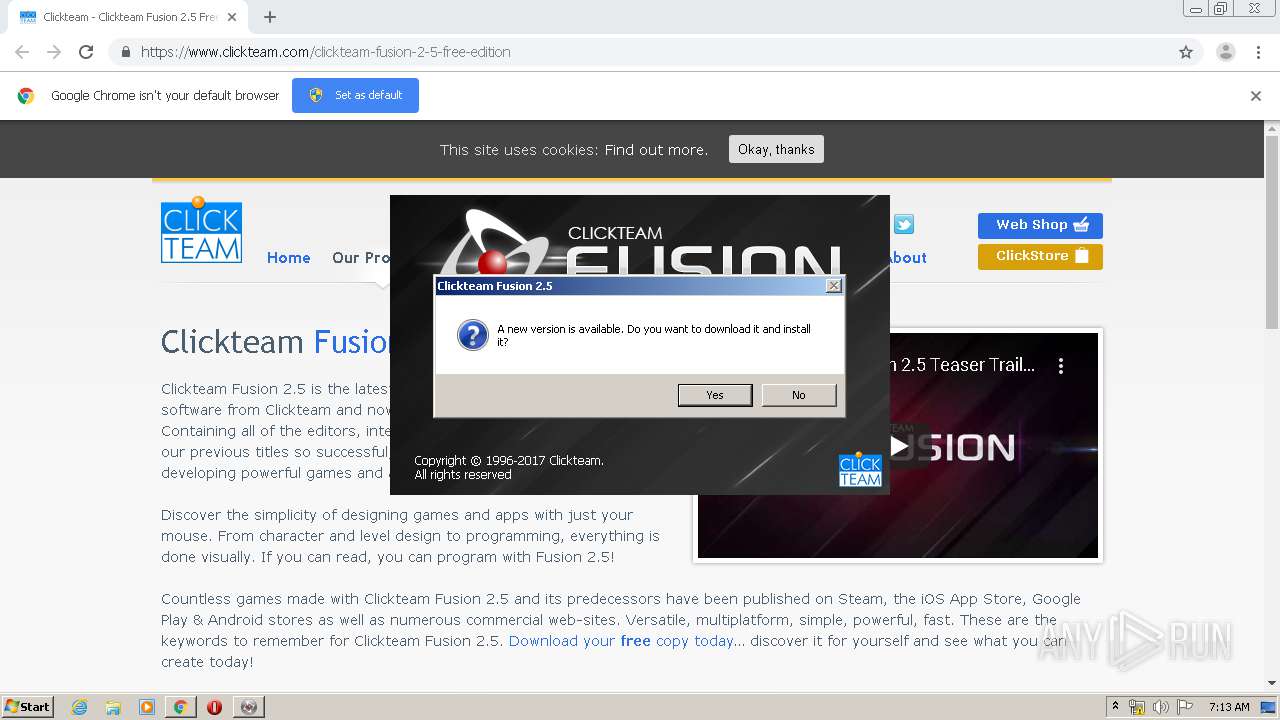Open the media player taskbar icon
The image size is (1280, 720).
pyautogui.click(x=147, y=707)
